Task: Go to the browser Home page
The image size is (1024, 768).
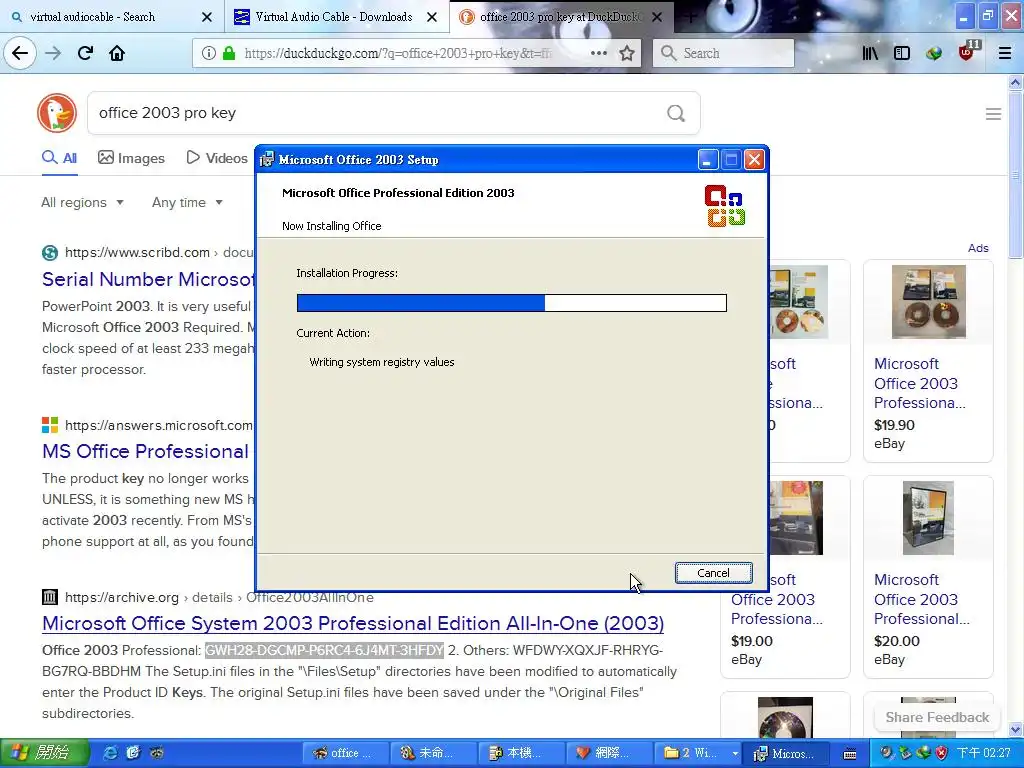Action: (117, 53)
